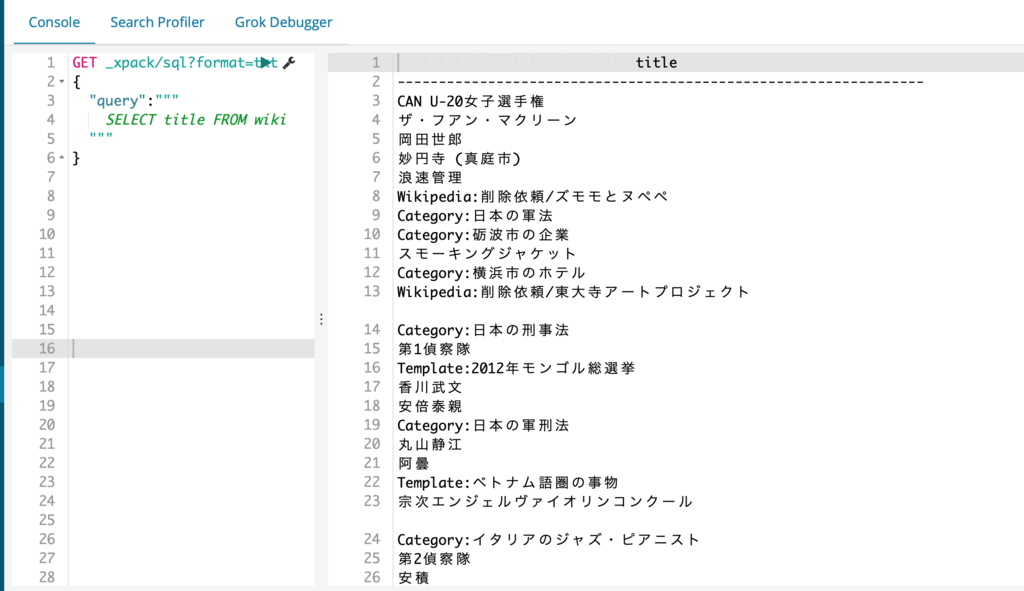1024x591 pixels.
Task: Select the result row 第2偵察隊
Action: coord(434,558)
